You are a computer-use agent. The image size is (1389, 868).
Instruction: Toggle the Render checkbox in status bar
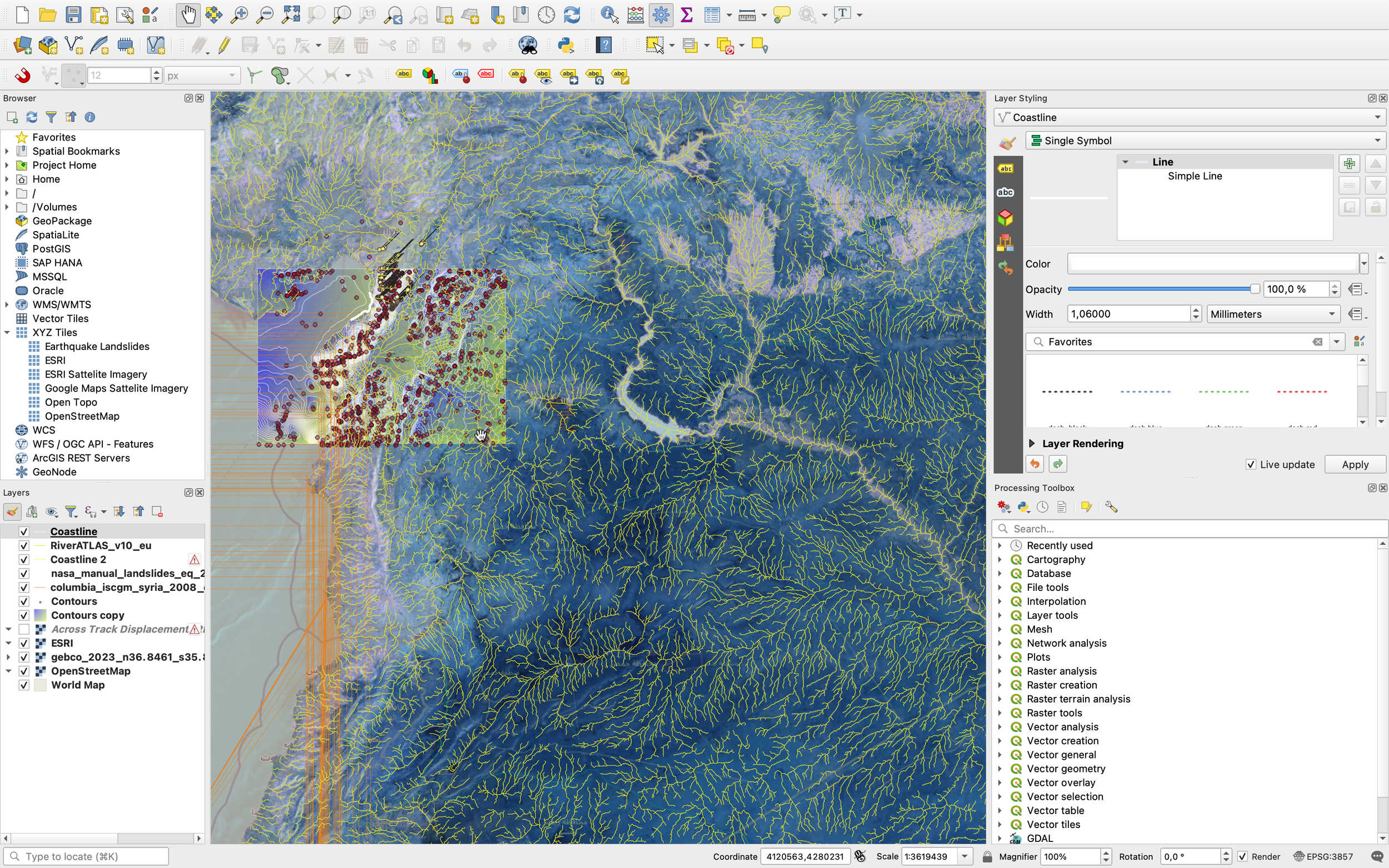[x=1242, y=856]
